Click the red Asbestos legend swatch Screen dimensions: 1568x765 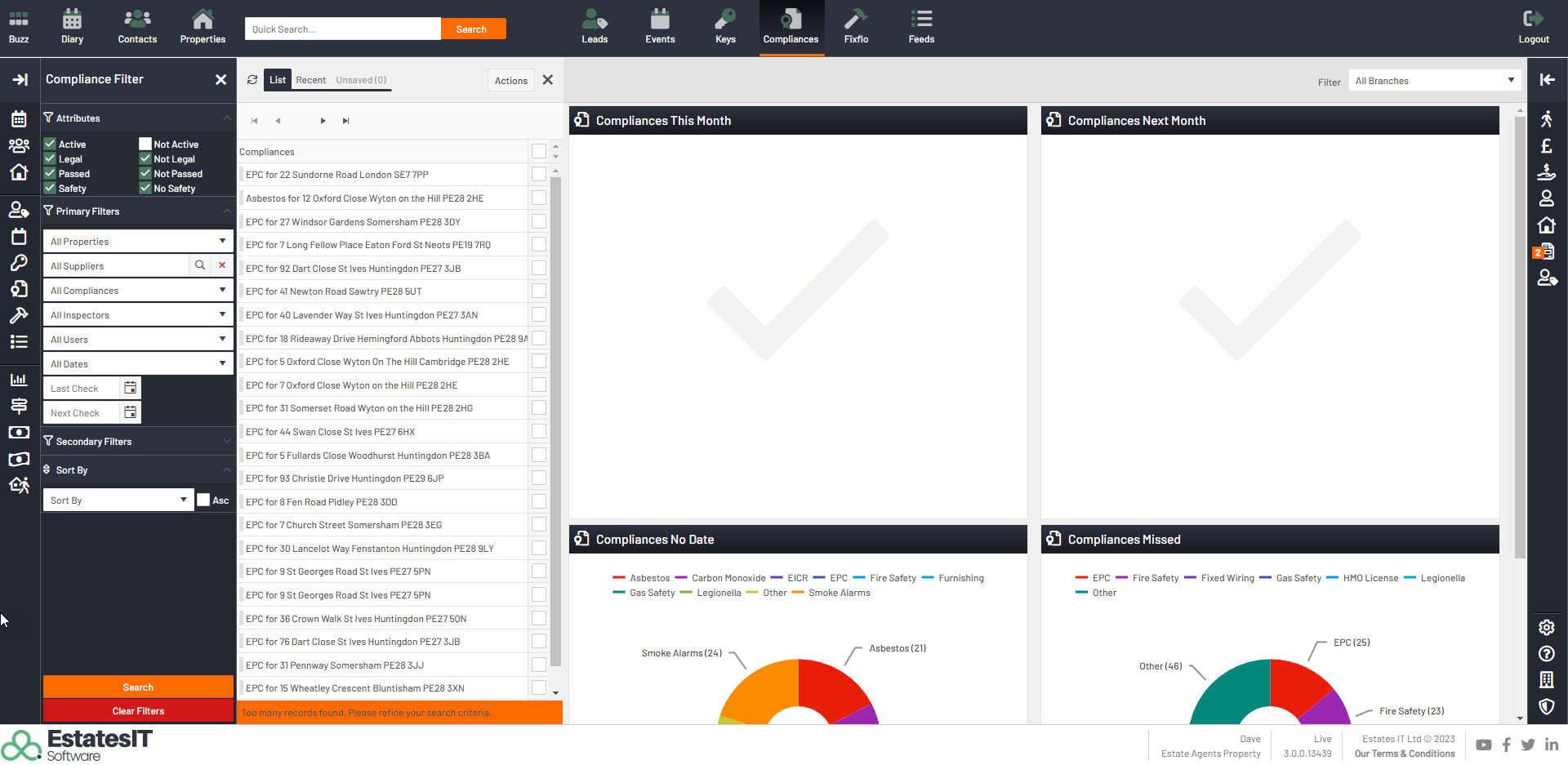(619, 578)
